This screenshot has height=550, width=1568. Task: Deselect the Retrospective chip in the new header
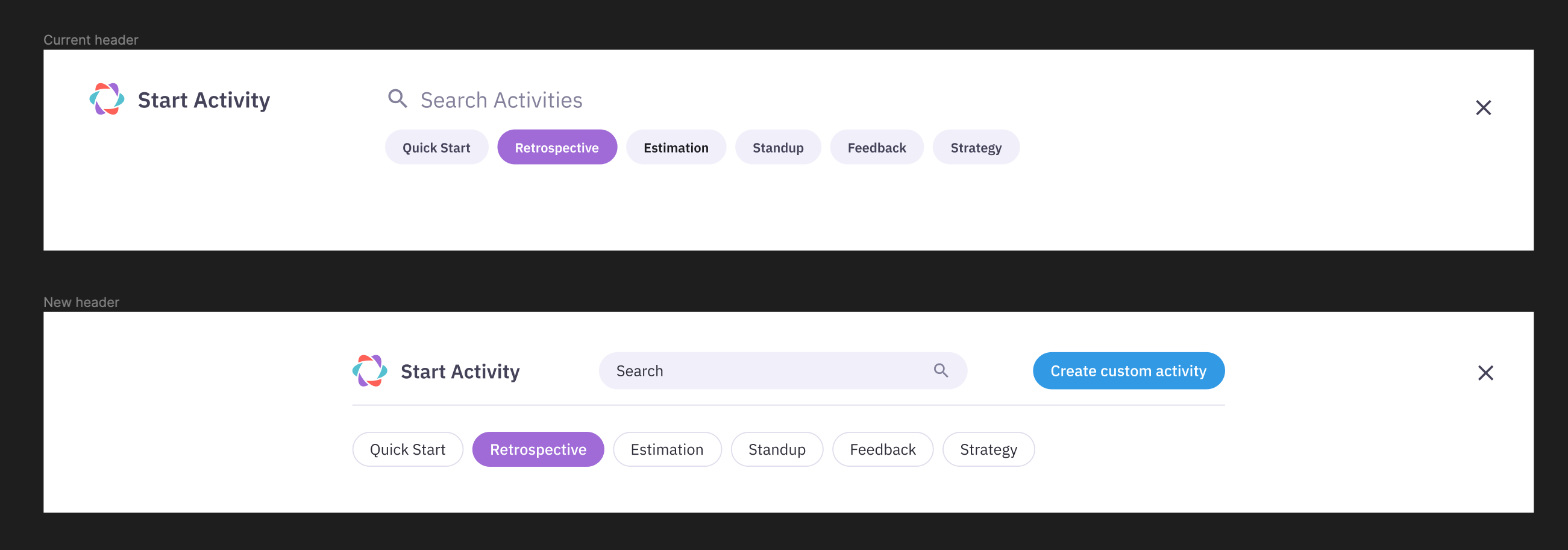[538, 449]
